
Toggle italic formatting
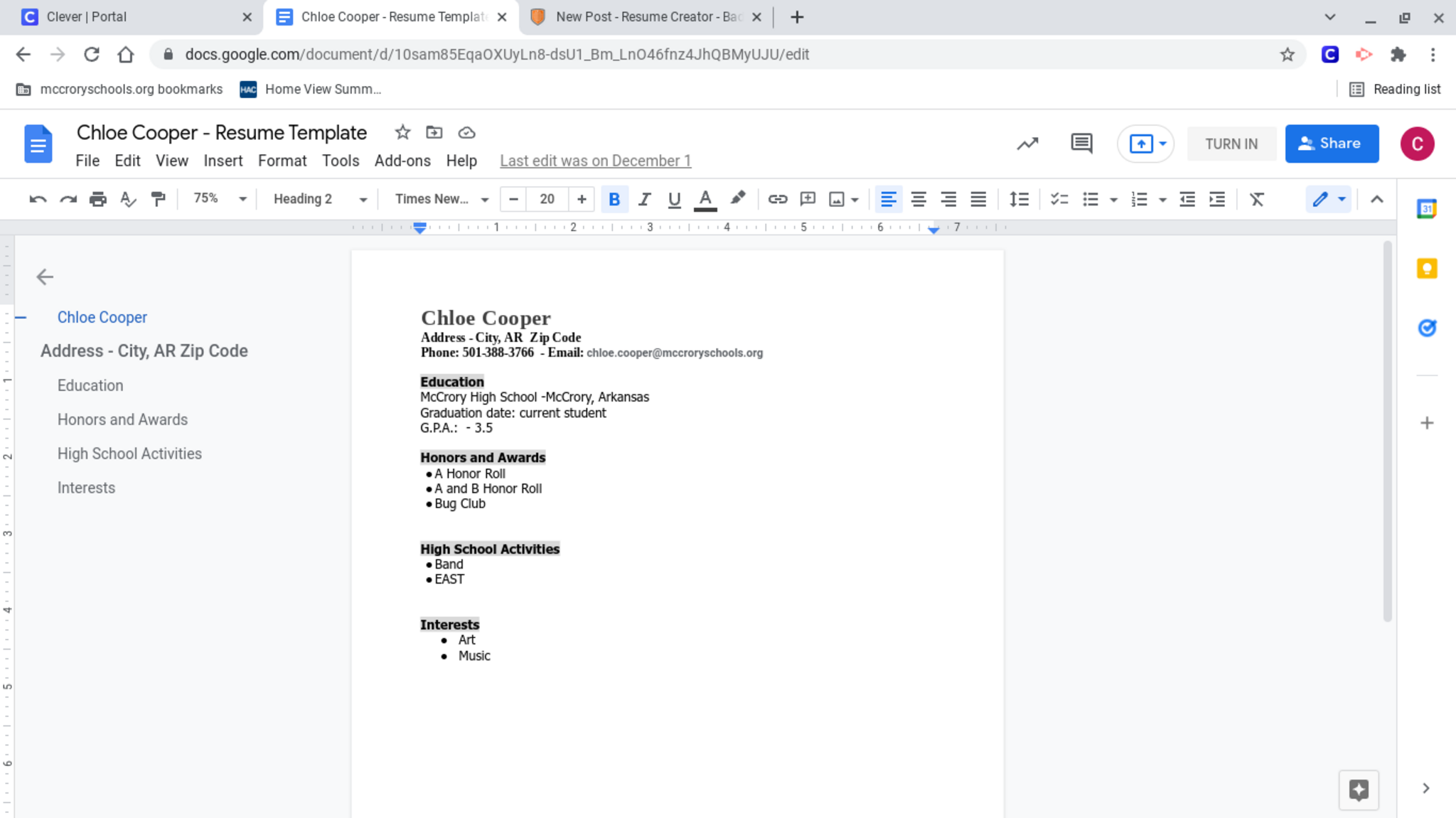[644, 200]
